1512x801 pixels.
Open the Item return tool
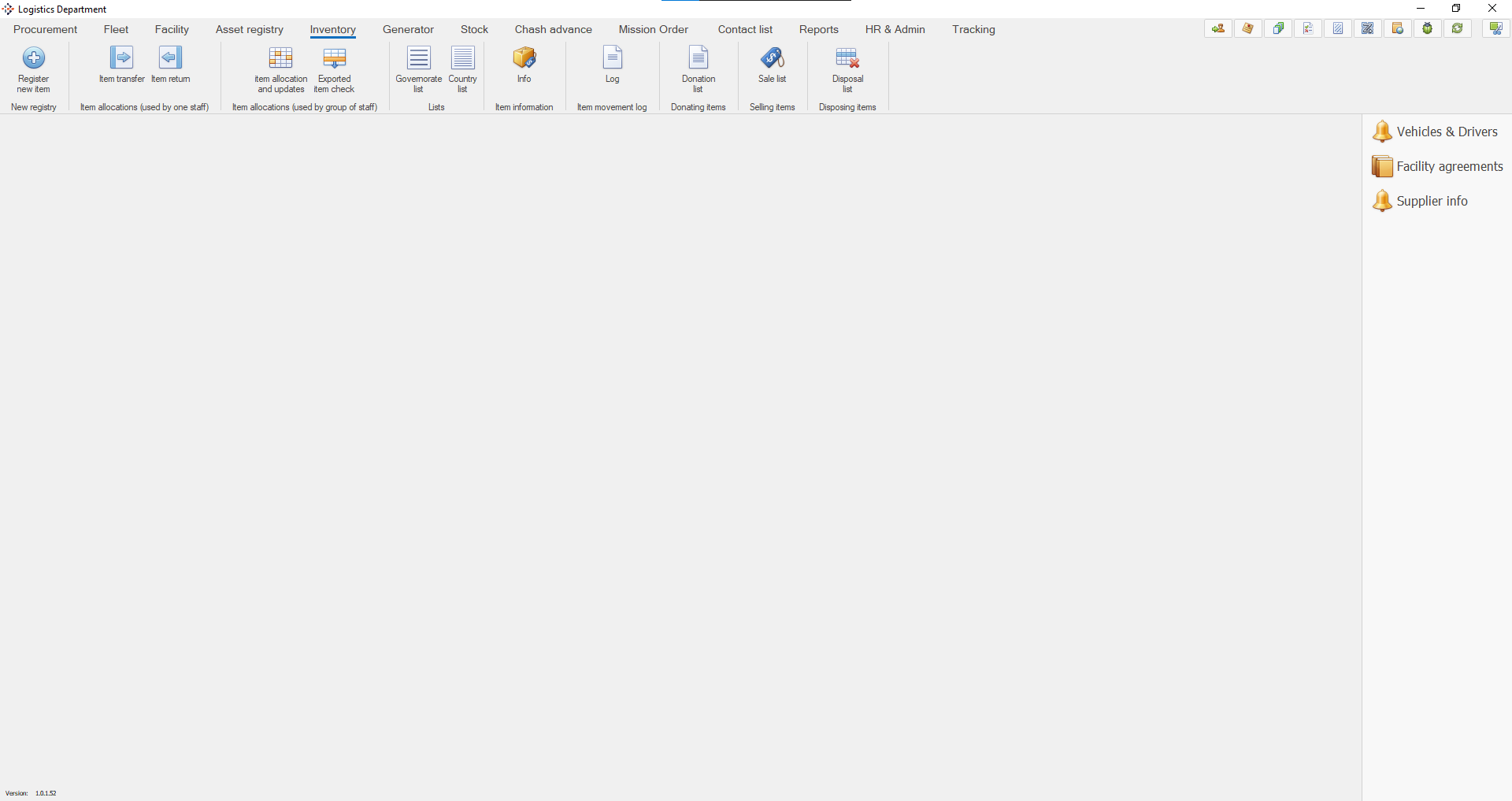[170, 59]
